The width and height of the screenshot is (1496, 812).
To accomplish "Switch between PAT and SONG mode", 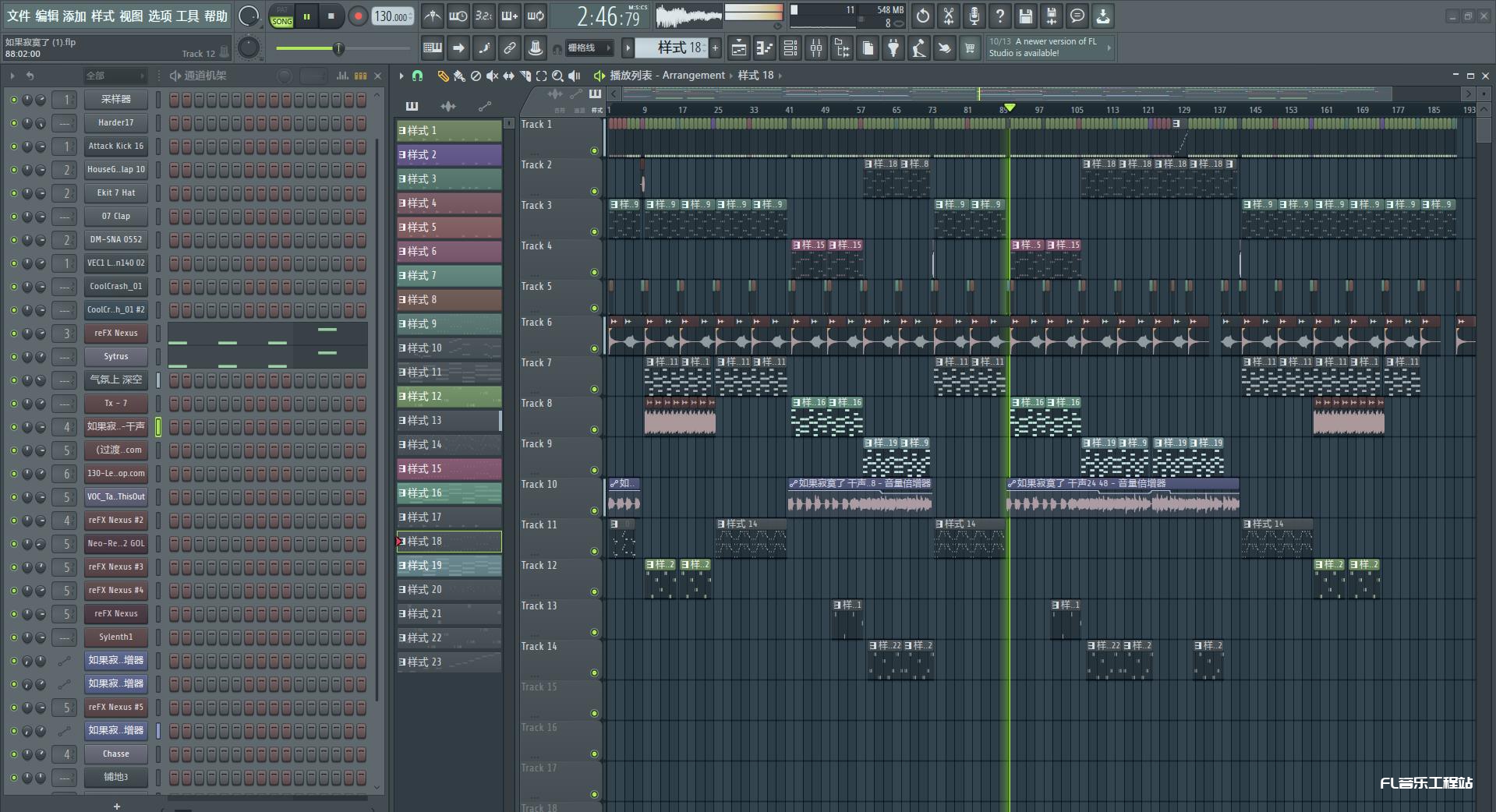I will (281, 16).
